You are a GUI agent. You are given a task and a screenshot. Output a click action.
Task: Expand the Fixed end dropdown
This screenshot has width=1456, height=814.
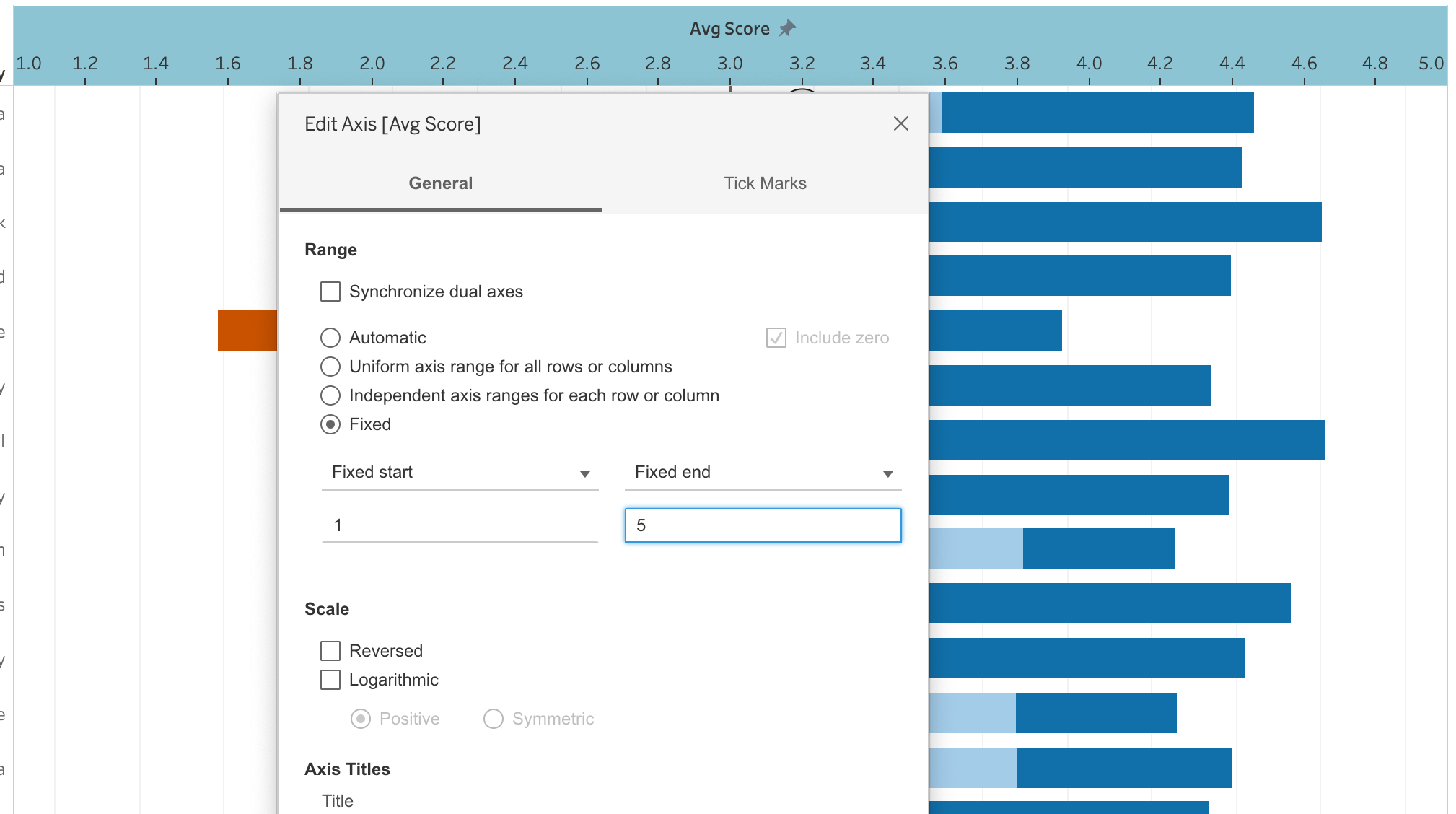click(x=763, y=473)
